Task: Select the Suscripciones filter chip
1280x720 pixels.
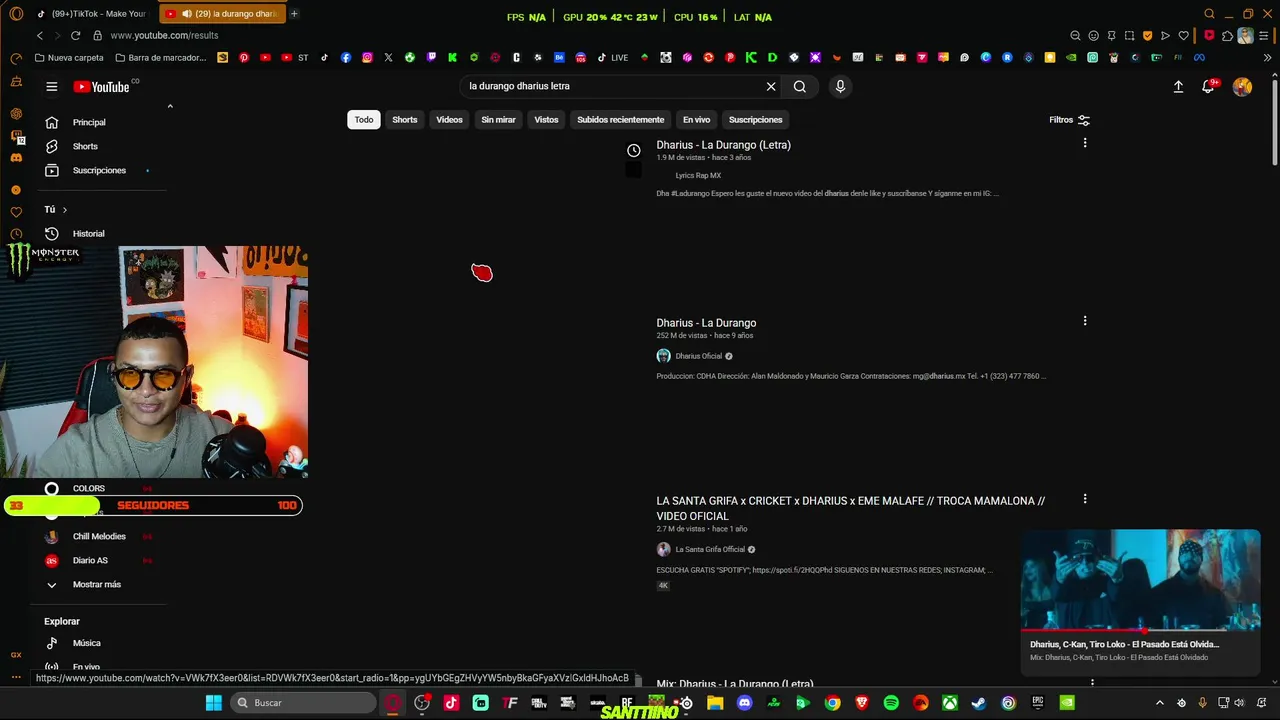Action: (x=755, y=120)
